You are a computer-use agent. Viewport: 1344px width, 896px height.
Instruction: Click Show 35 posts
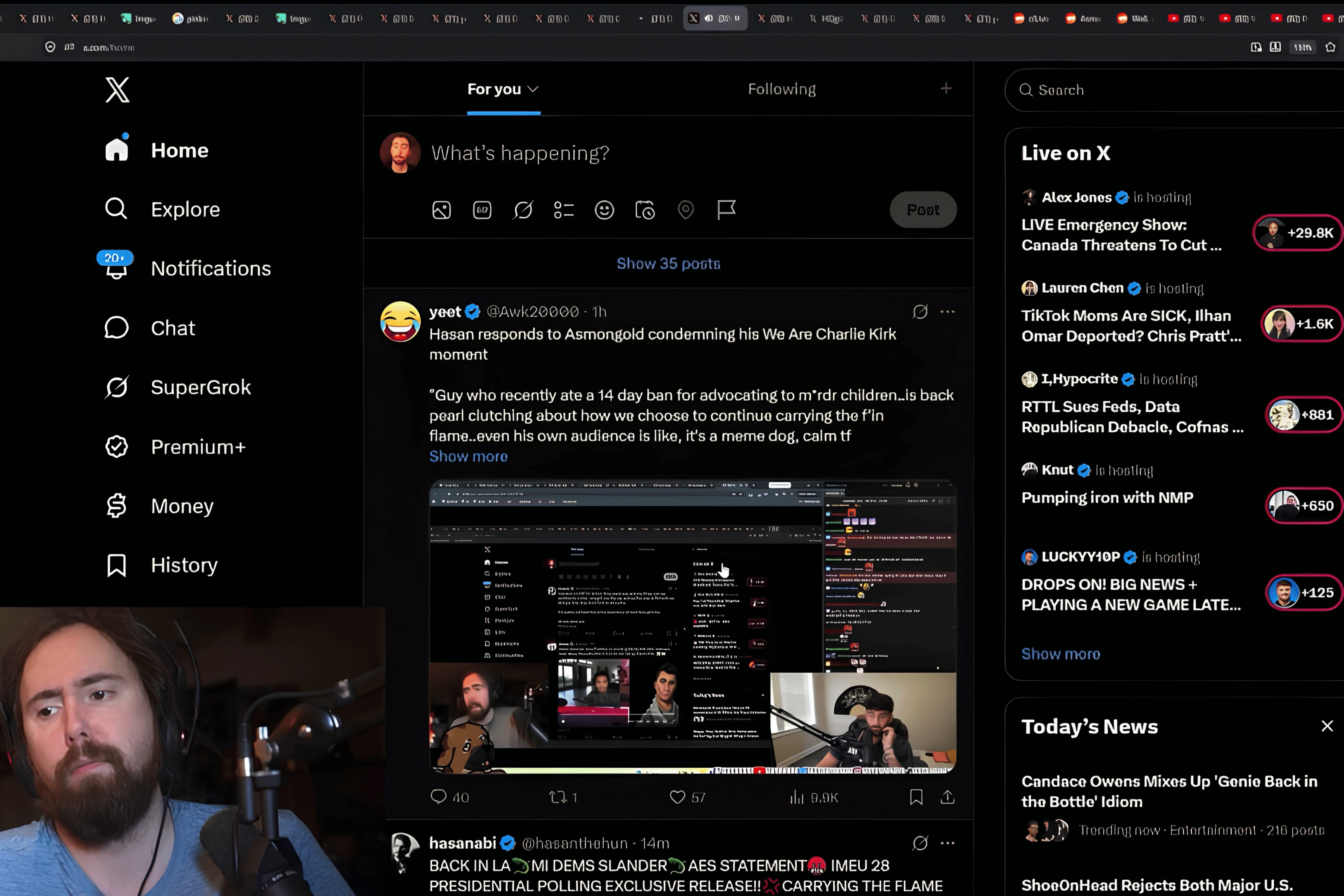tap(668, 263)
